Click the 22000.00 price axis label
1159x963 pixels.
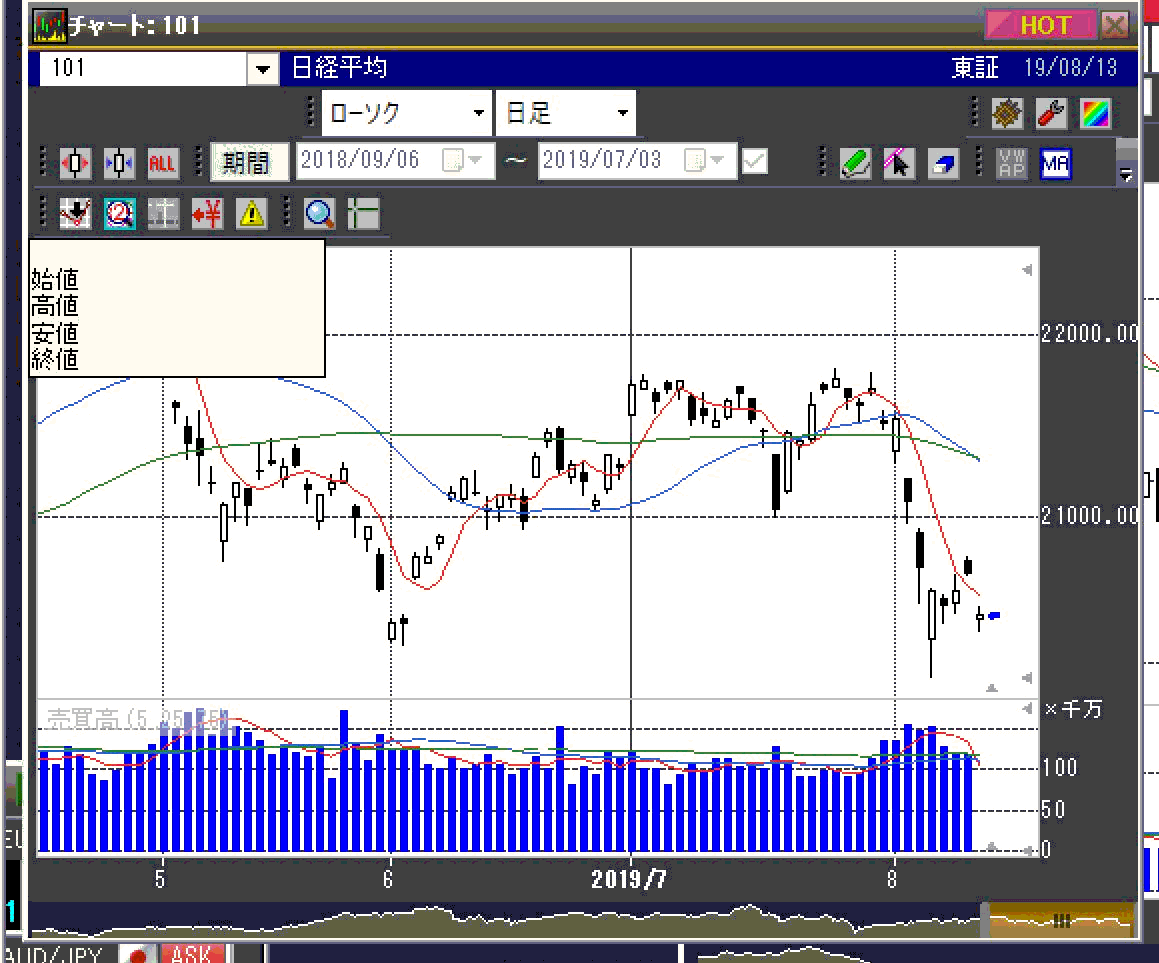(1090, 333)
